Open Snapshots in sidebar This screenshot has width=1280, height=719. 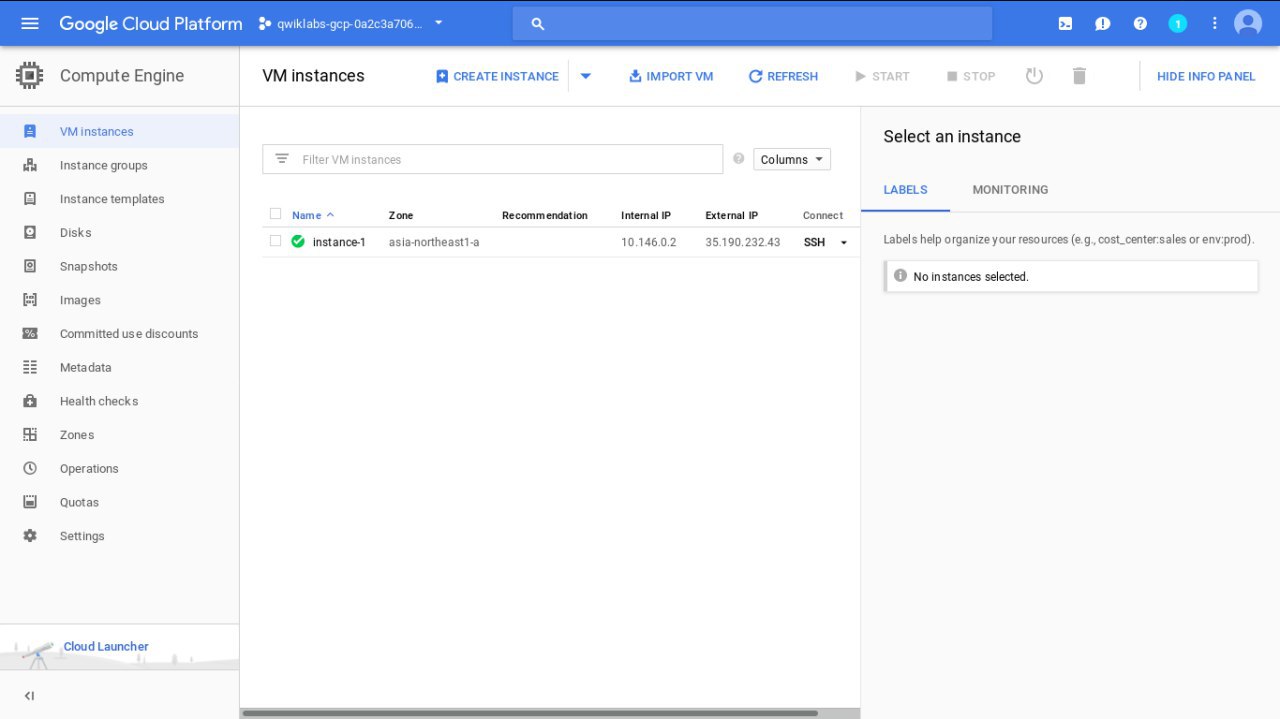point(88,267)
